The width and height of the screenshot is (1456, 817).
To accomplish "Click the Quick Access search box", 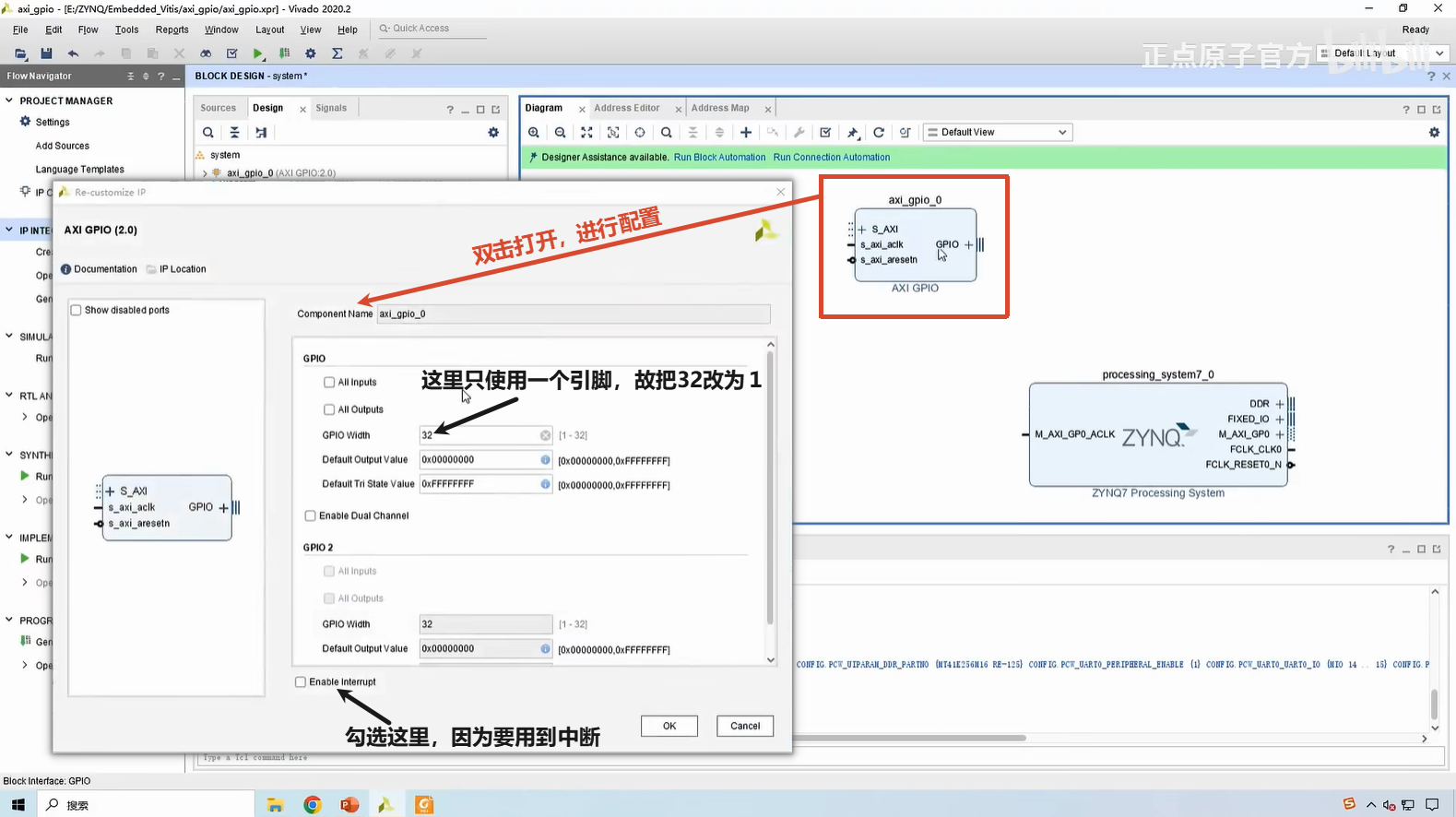I will click(431, 29).
